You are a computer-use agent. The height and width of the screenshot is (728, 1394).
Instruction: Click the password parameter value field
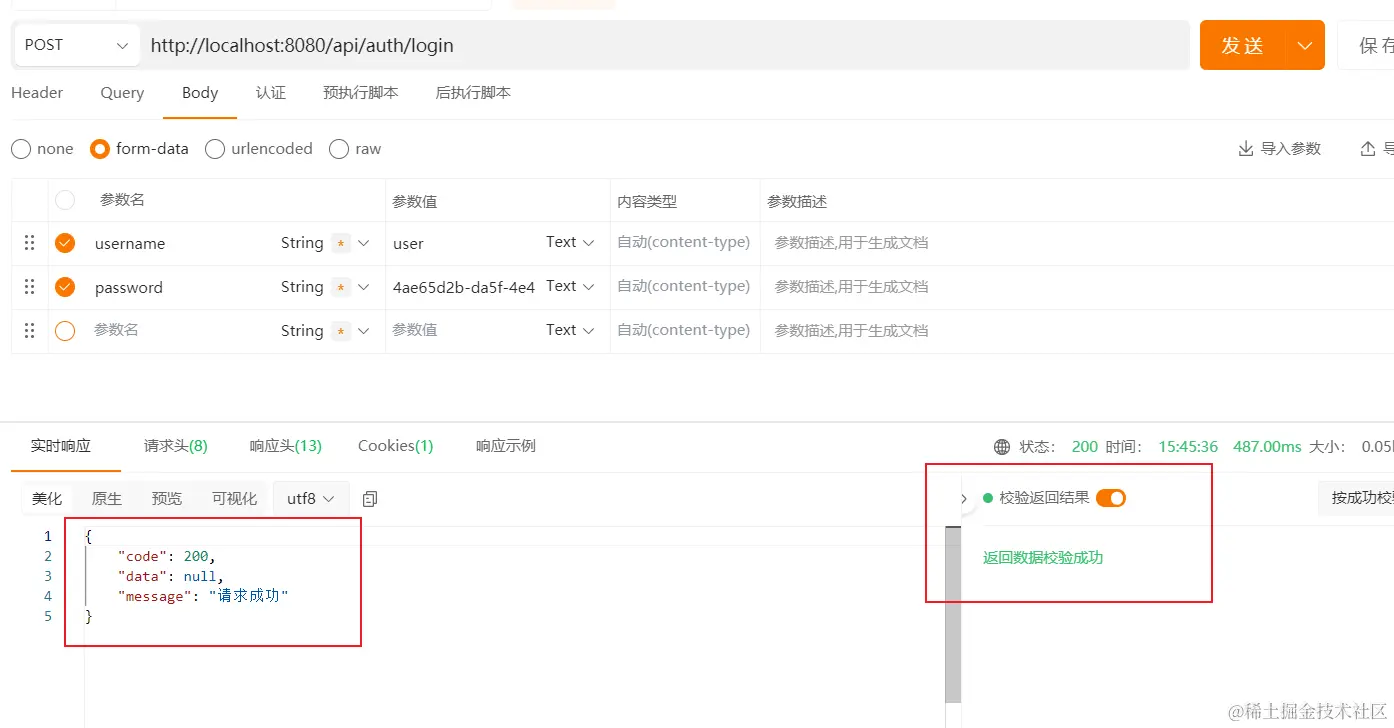click(464, 287)
